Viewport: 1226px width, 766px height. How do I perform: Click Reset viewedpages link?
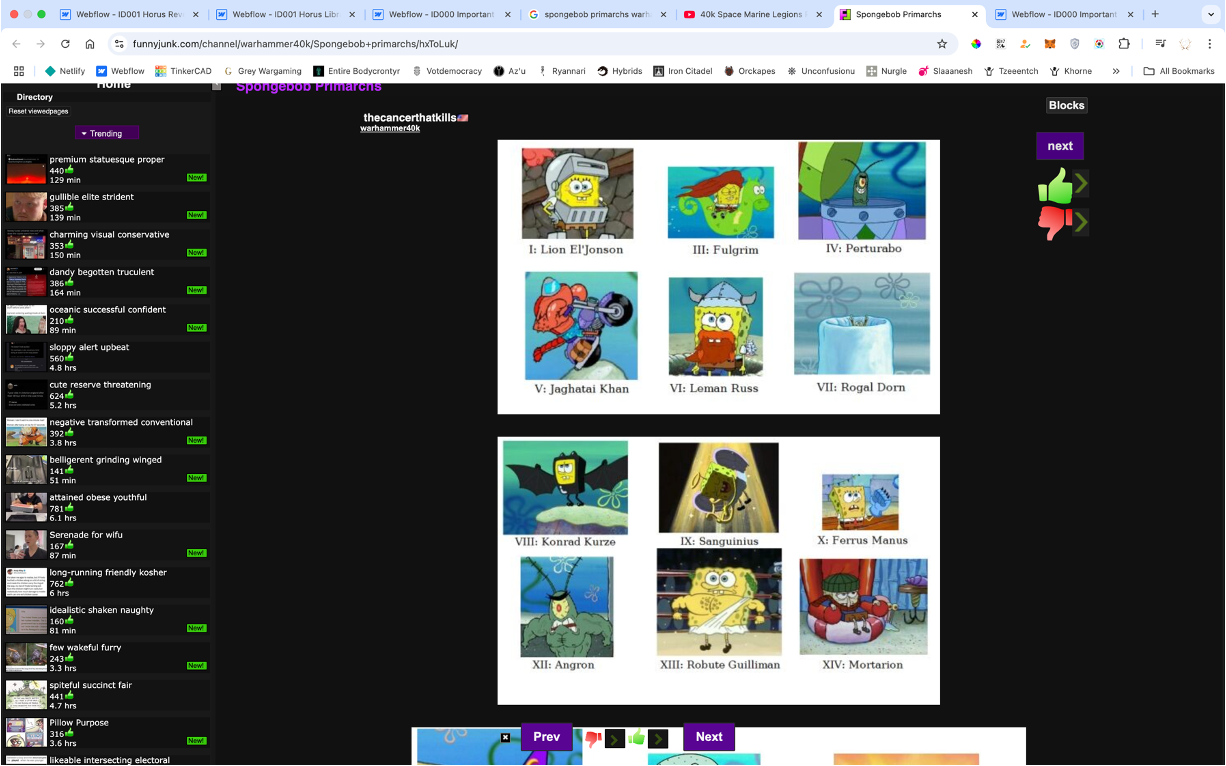click(39, 111)
